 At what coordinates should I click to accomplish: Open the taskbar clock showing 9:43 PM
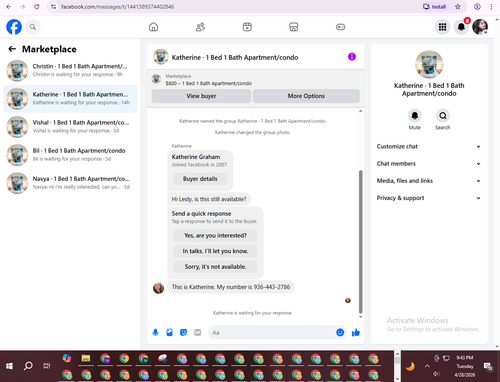pos(465,366)
